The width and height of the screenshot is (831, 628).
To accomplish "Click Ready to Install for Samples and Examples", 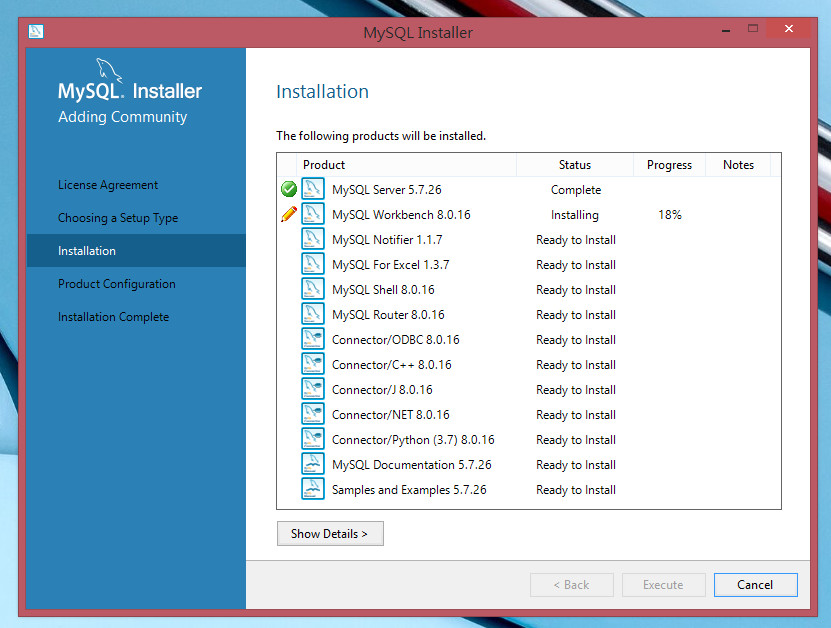I will tap(576, 490).
